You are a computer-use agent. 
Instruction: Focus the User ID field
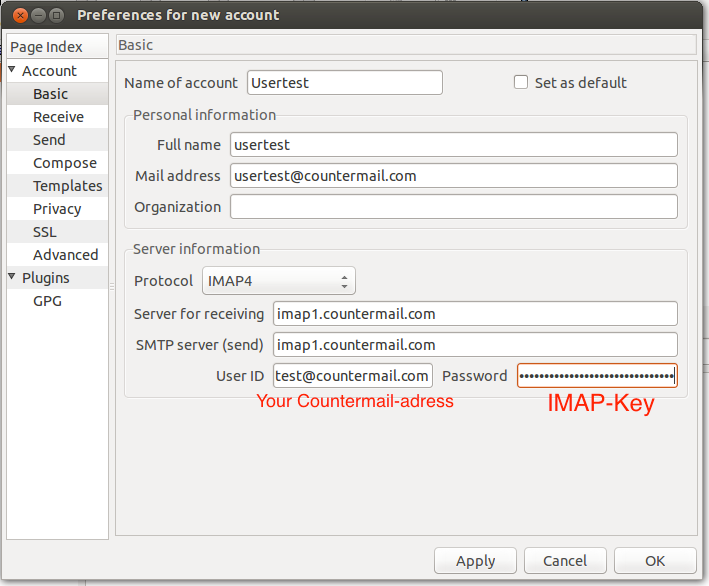[x=353, y=376]
